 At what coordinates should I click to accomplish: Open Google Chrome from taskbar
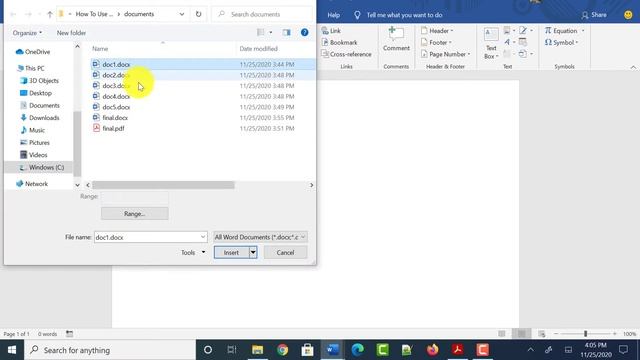click(x=282, y=350)
